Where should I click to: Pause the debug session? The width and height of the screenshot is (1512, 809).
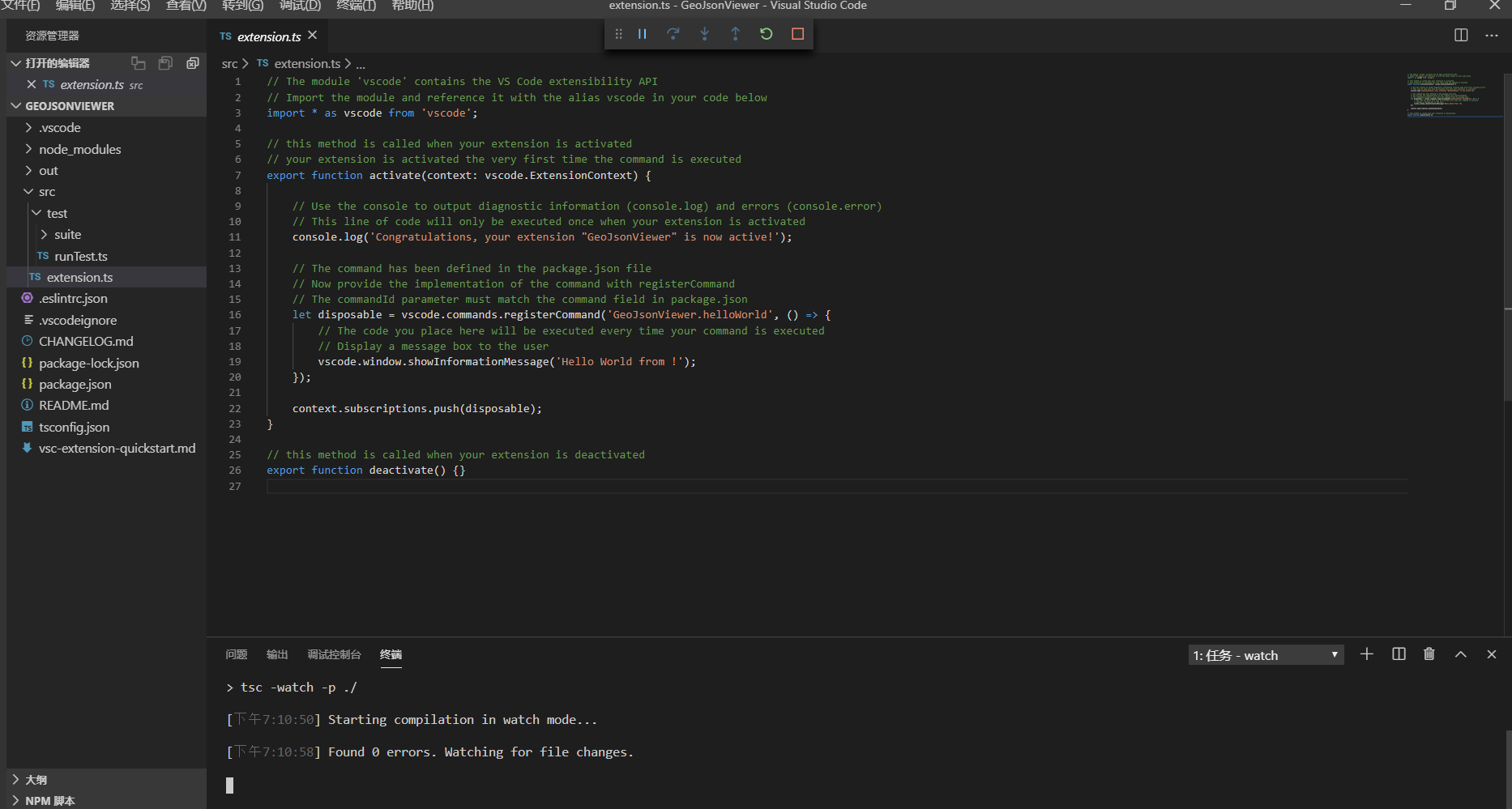642,34
